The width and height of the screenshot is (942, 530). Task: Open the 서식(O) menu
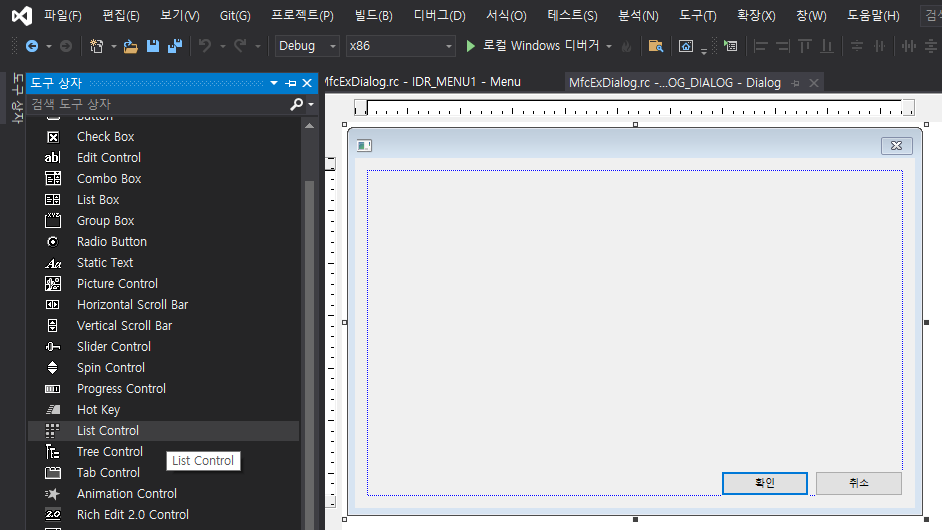506,16
